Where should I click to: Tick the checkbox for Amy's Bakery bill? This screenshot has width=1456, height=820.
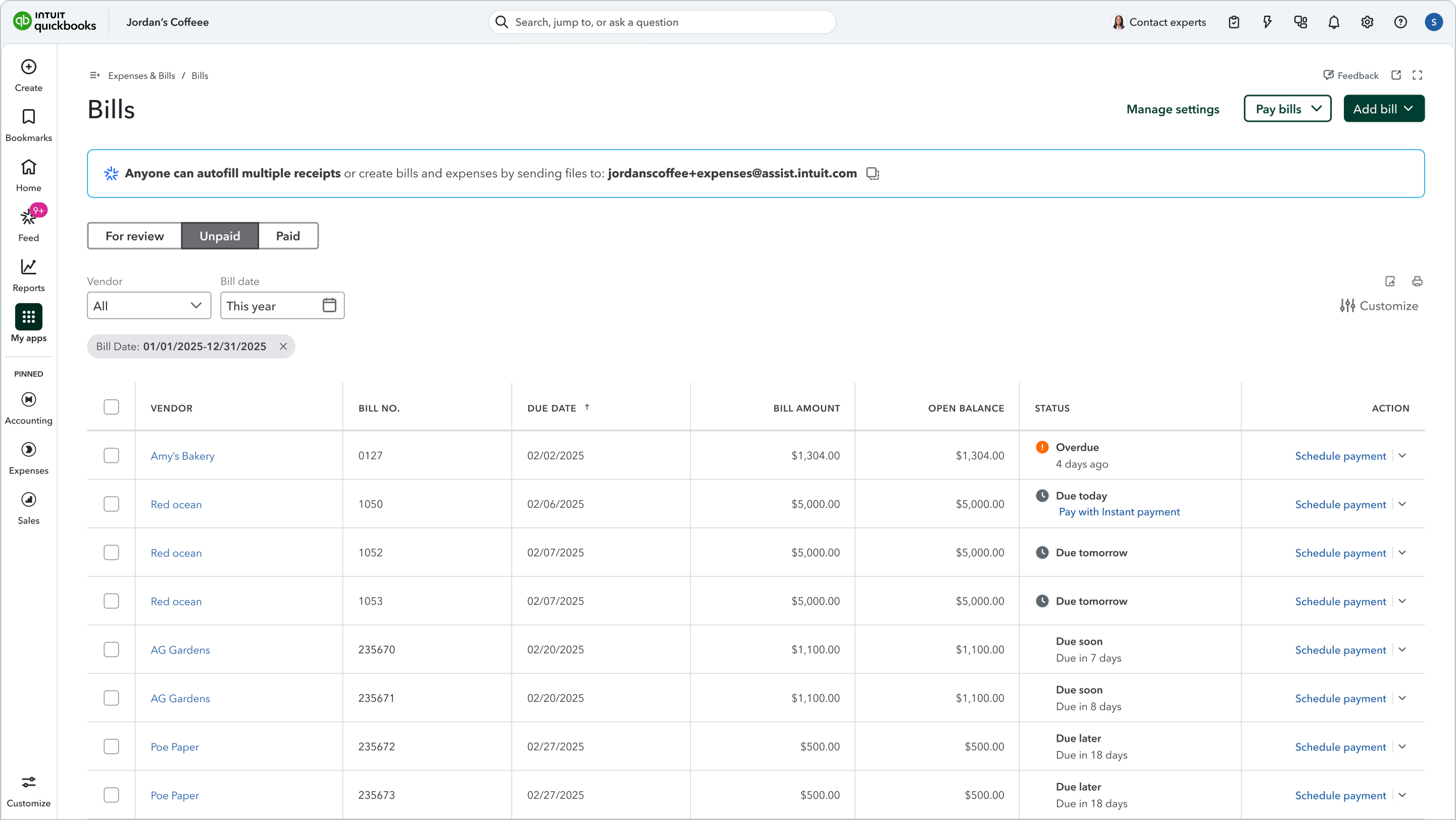coord(111,455)
